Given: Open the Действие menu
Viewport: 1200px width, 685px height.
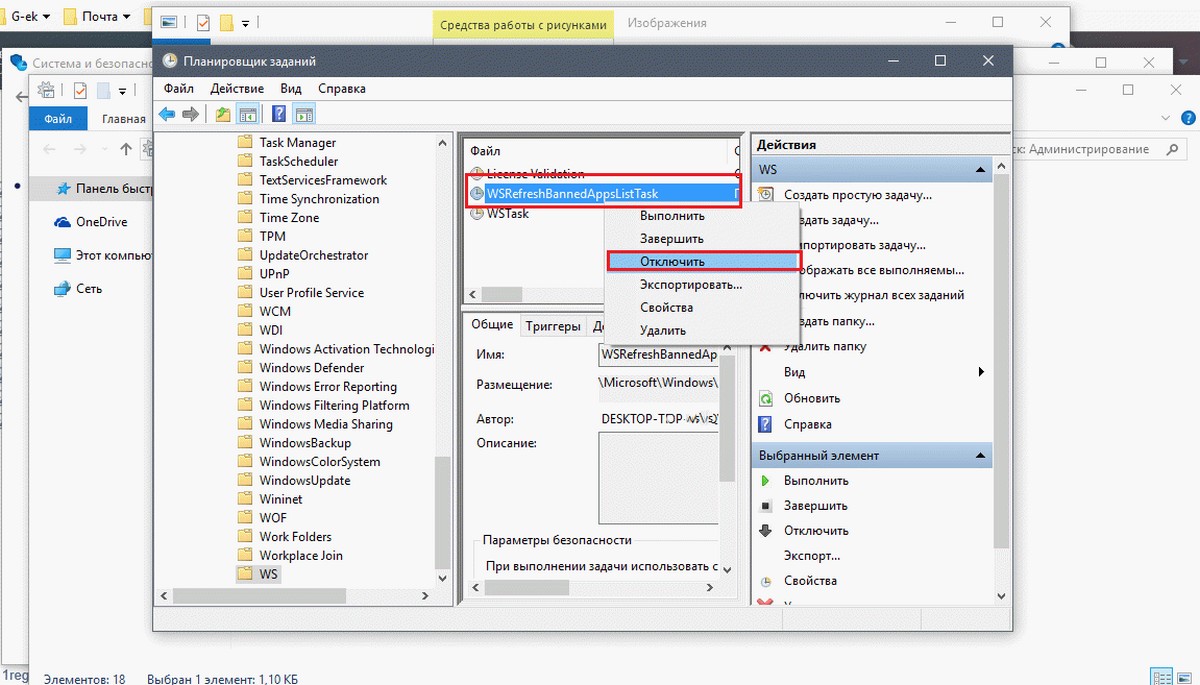Looking at the screenshot, I should [x=237, y=88].
